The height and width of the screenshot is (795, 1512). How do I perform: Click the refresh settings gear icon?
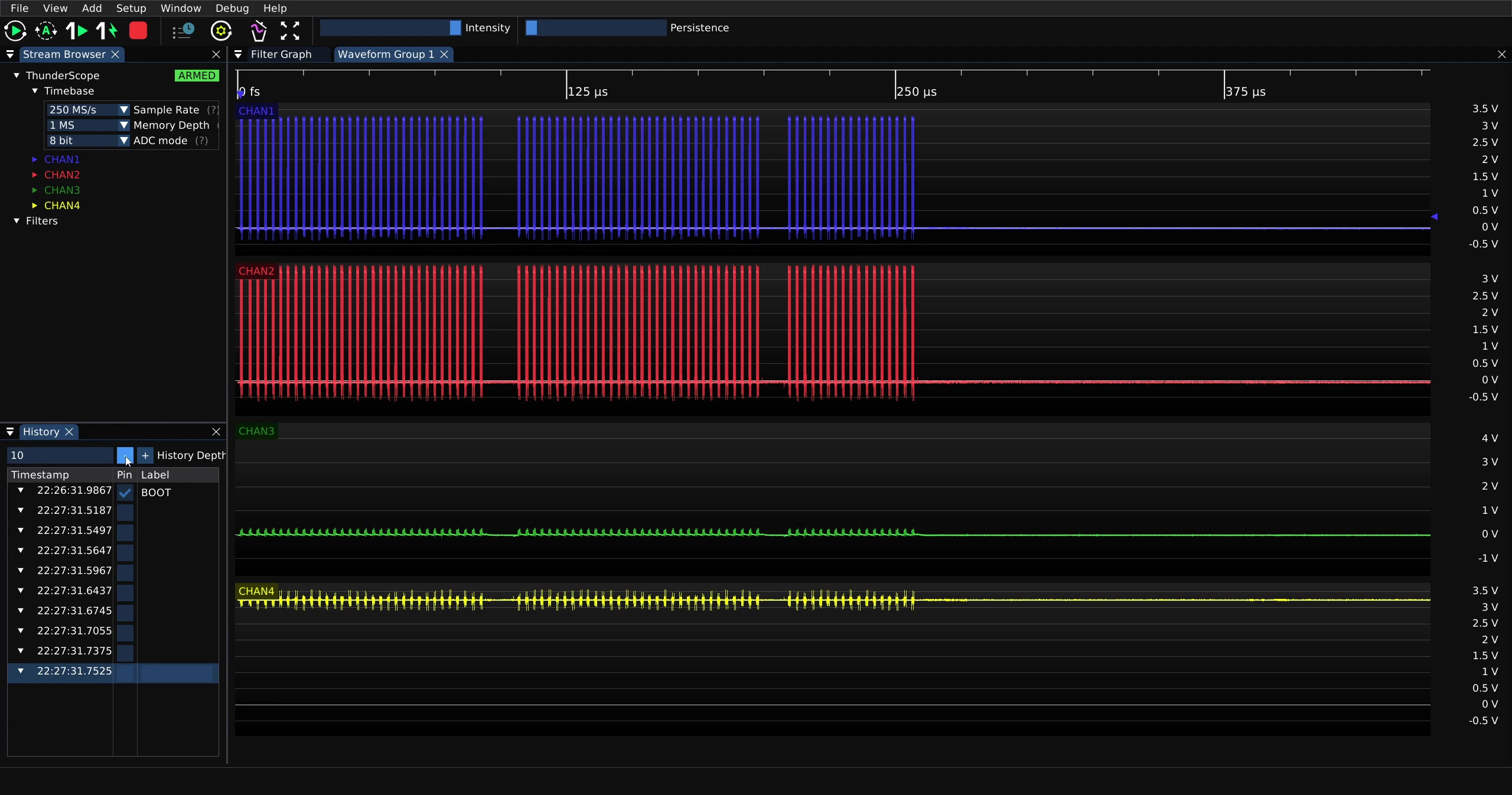coord(221,31)
